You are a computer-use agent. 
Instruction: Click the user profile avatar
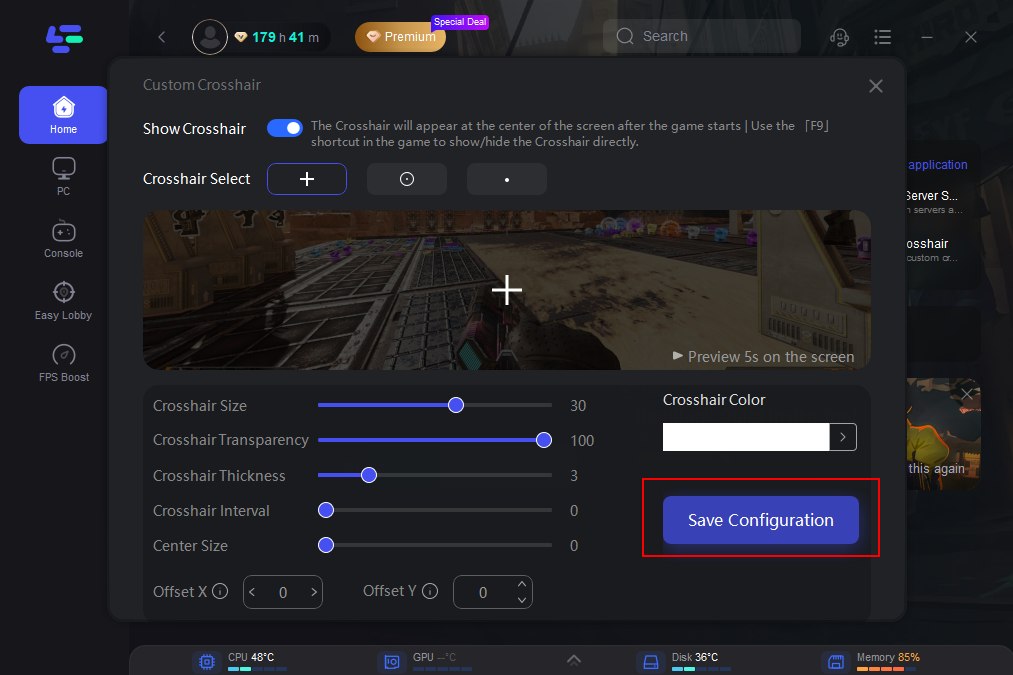tap(209, 37)
